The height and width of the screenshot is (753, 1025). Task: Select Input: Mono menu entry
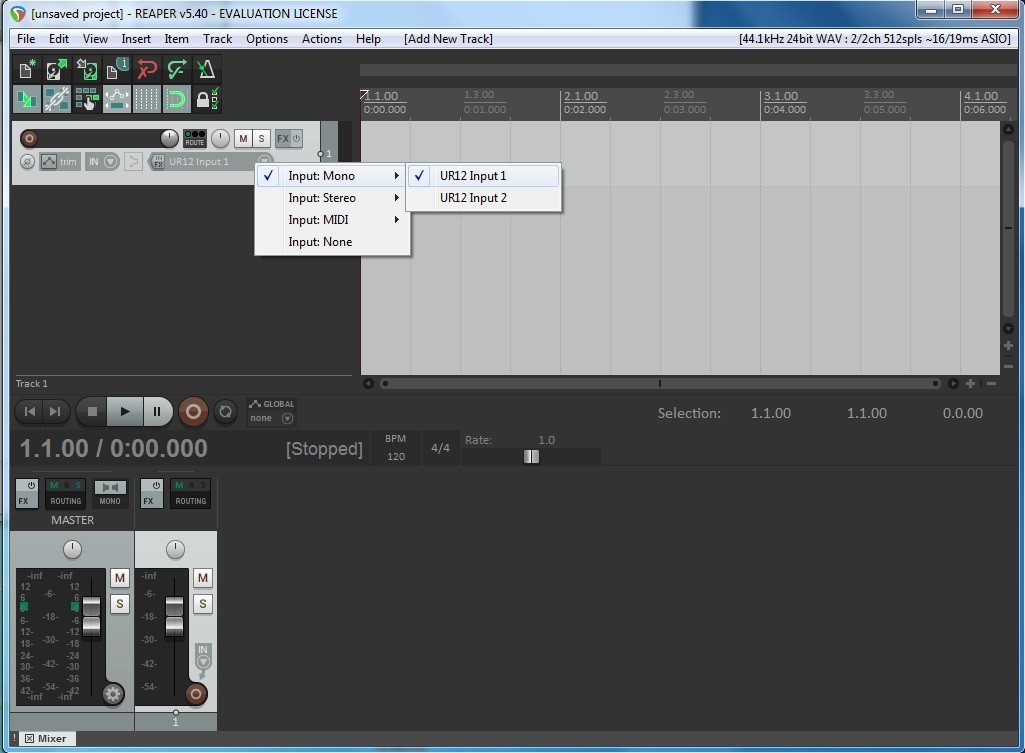[x=332, y=176]
